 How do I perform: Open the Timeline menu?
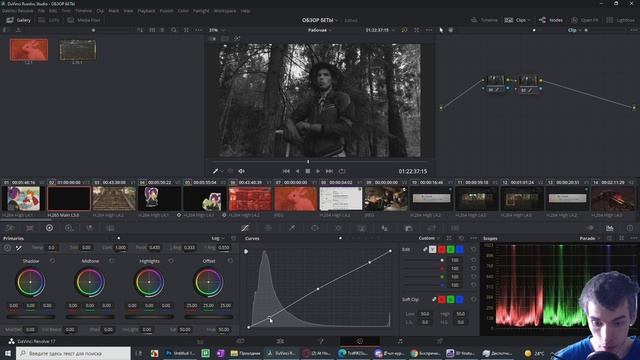83,11
